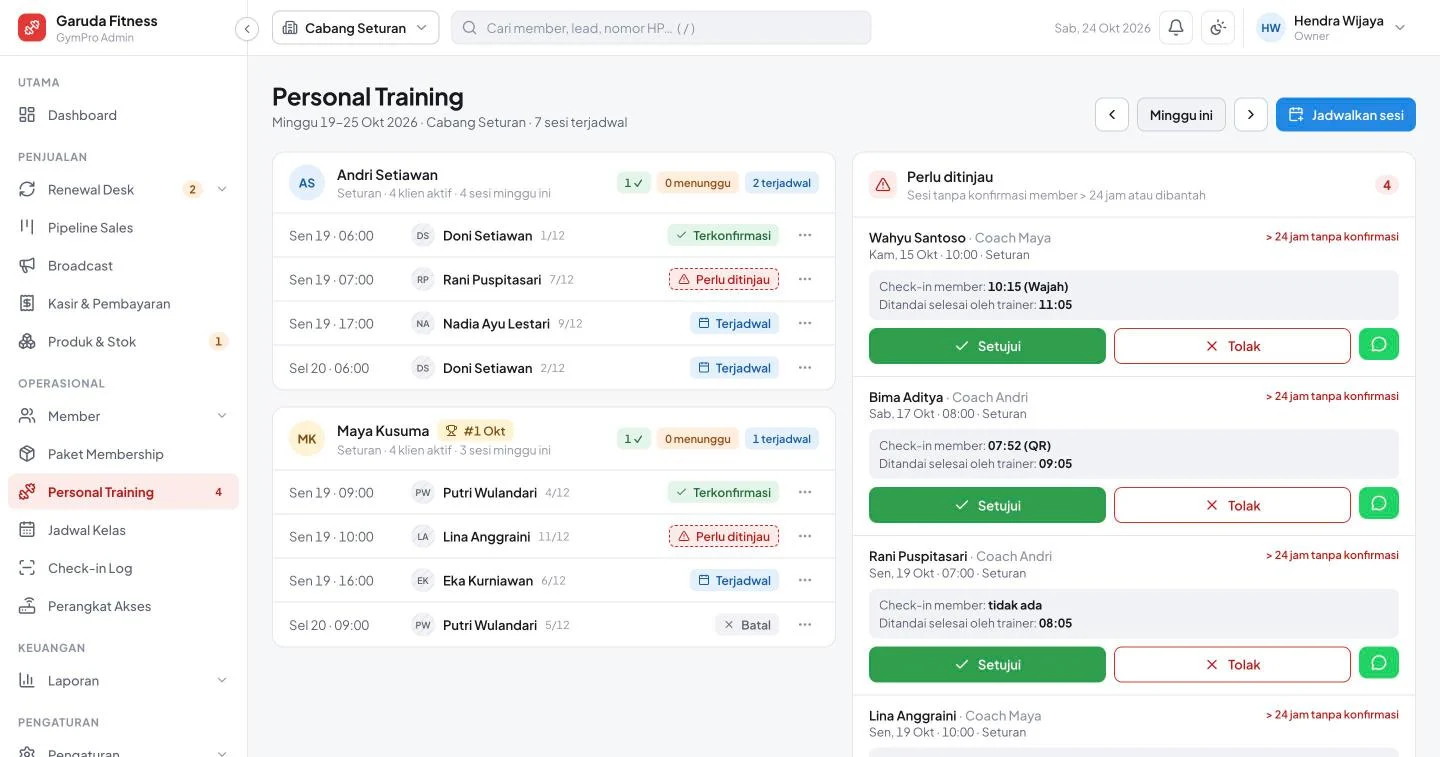
Task: Go to next week arrow
Action: [1251, 115]
